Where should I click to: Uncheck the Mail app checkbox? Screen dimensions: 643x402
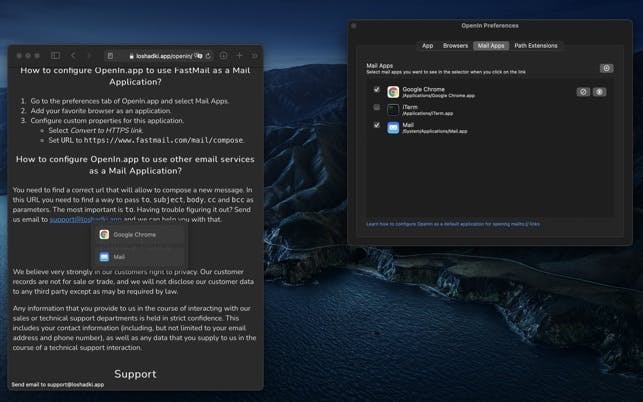coord(376,125)
